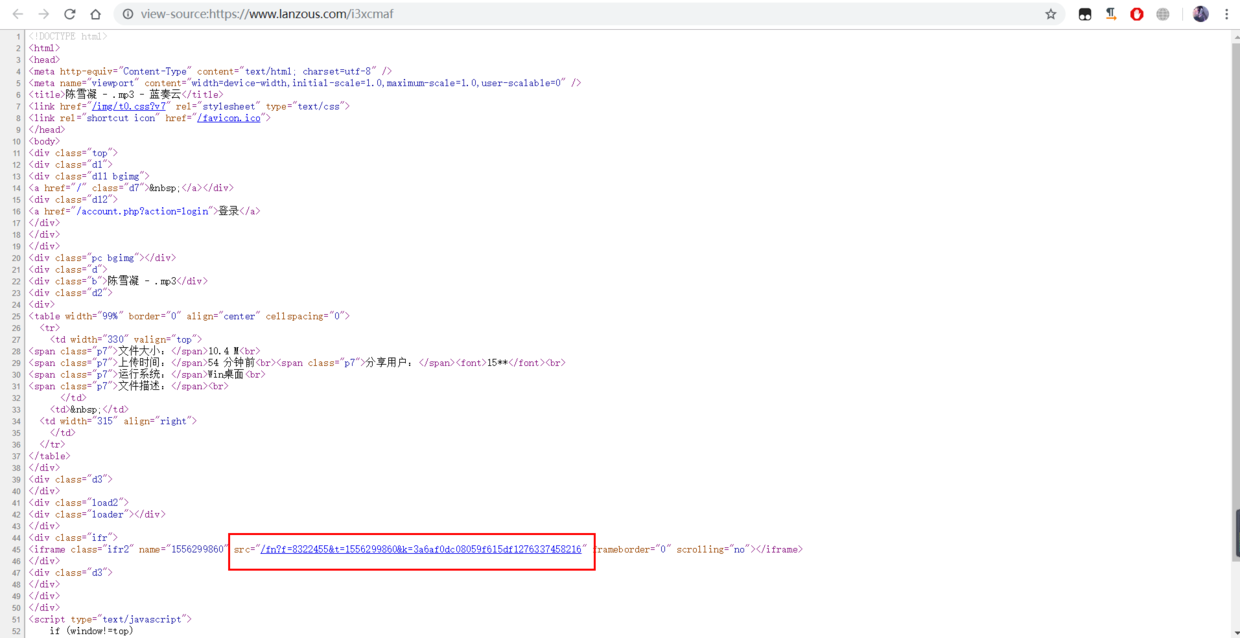Image resolution: width=1240 pixels, height=638 pixels.
Task: Open the Chrome three-dot menu
Action: point(1227,14)
